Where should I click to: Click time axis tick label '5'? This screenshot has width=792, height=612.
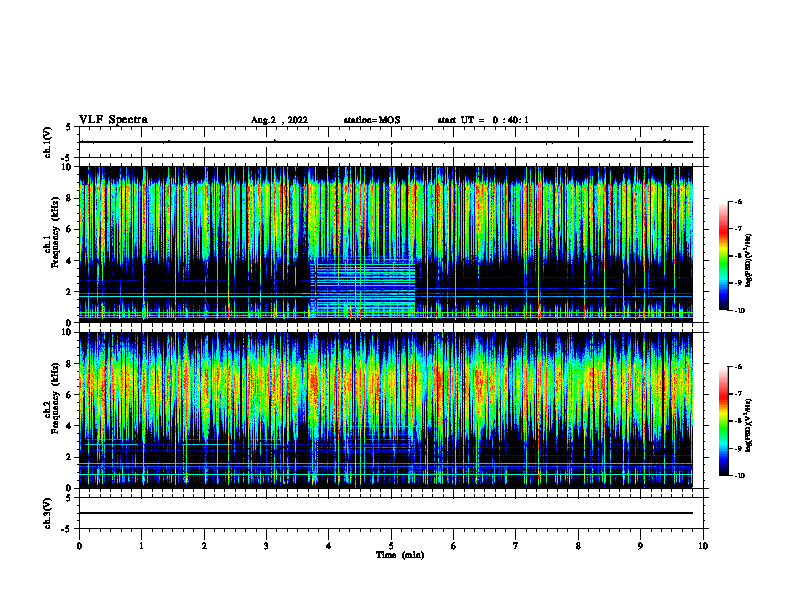(x=391, y=546)
